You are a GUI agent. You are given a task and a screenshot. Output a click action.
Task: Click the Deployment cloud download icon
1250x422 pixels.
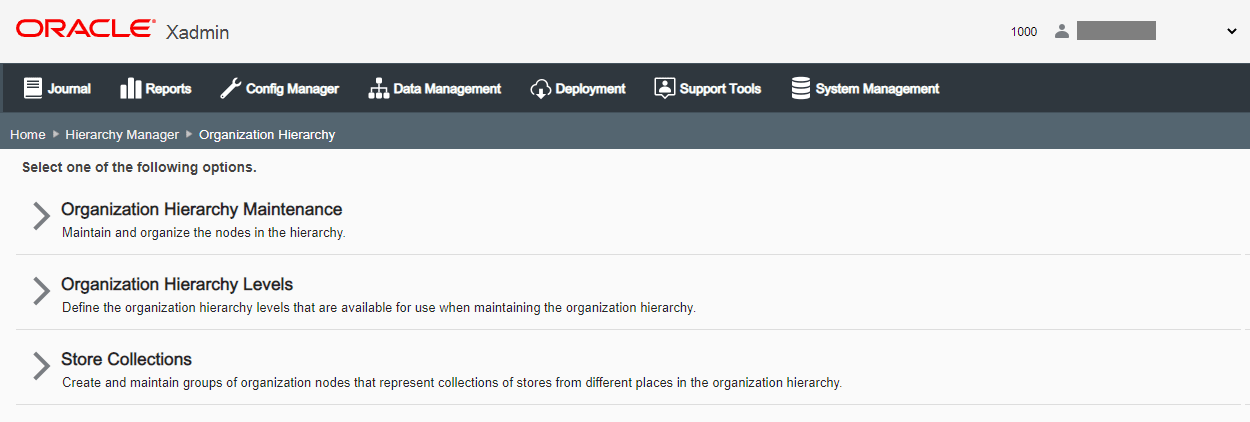coord(540,88)
